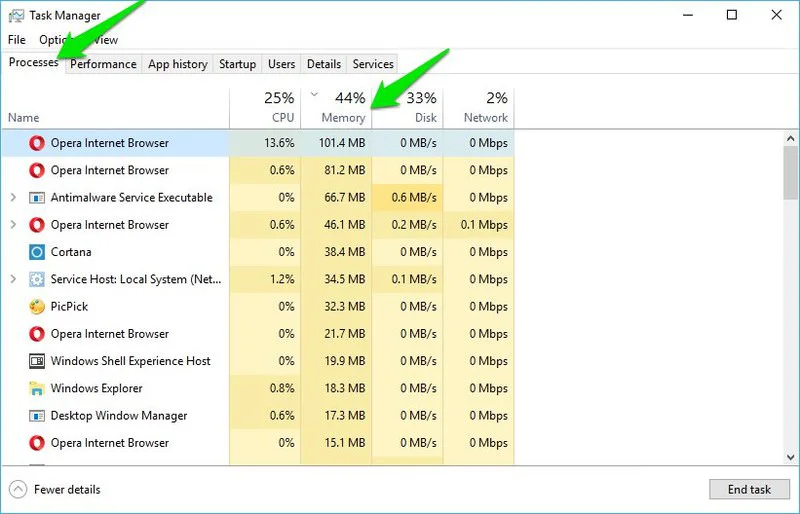
Task: Sort by the Memory column header
Action: 336,108
